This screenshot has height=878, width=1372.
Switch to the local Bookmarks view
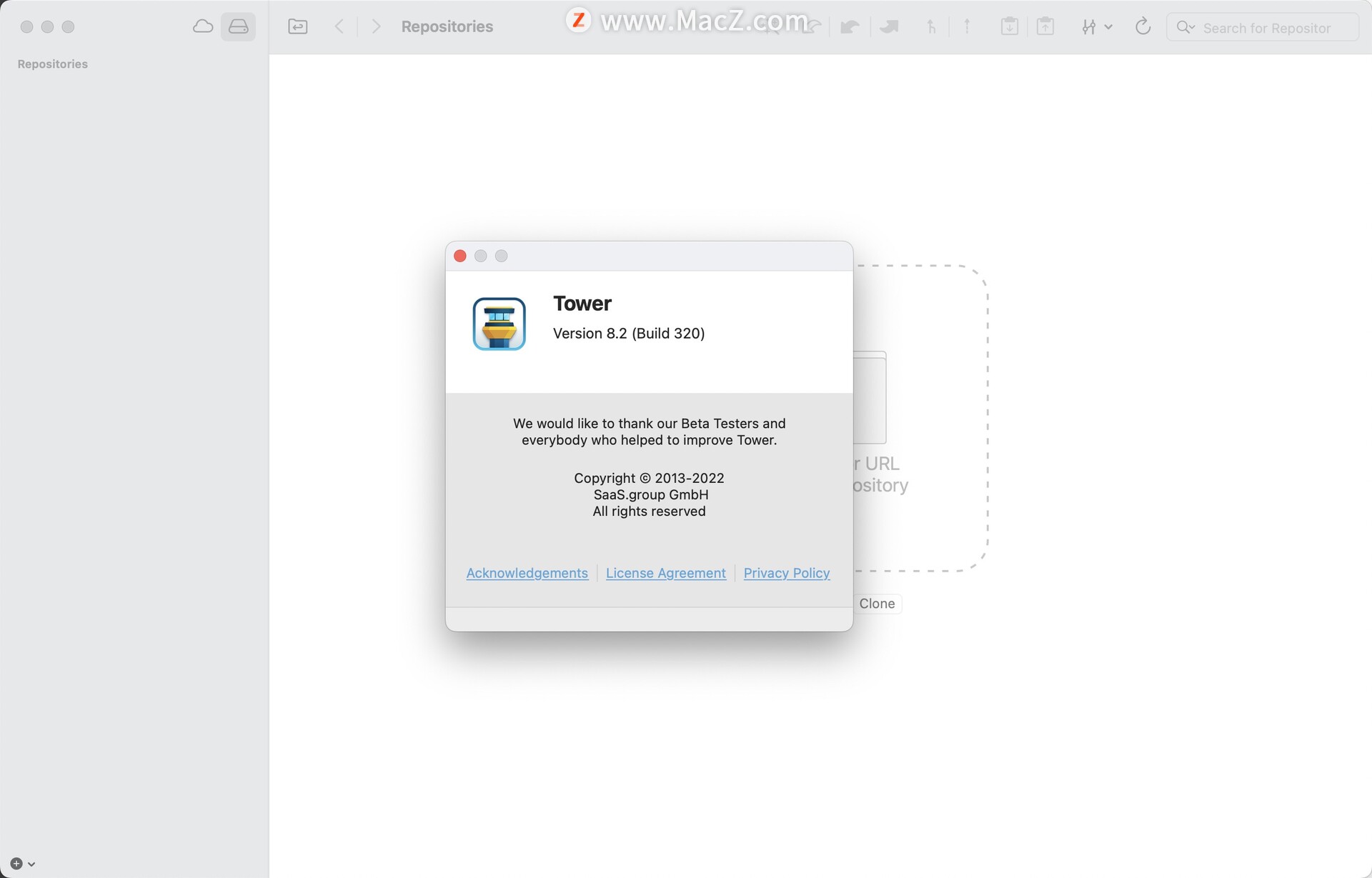[x=238, y=26]
